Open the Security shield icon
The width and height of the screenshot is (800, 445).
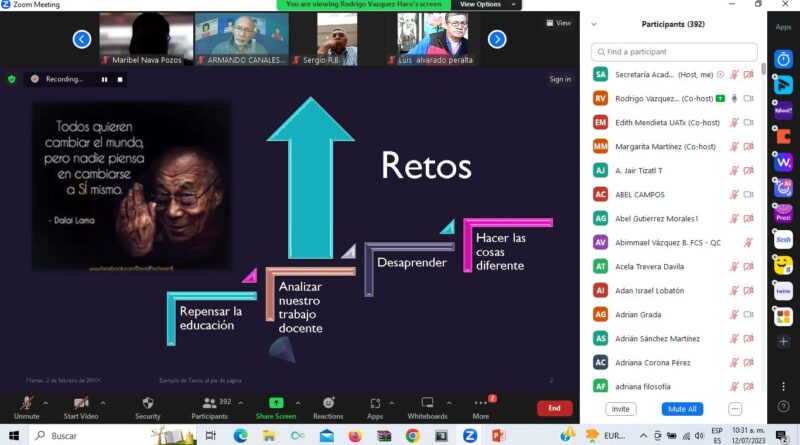[x=147, y=402]
